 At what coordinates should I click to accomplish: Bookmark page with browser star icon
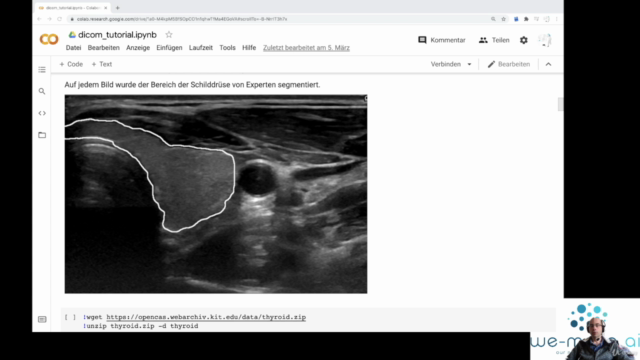coord(504,19)
